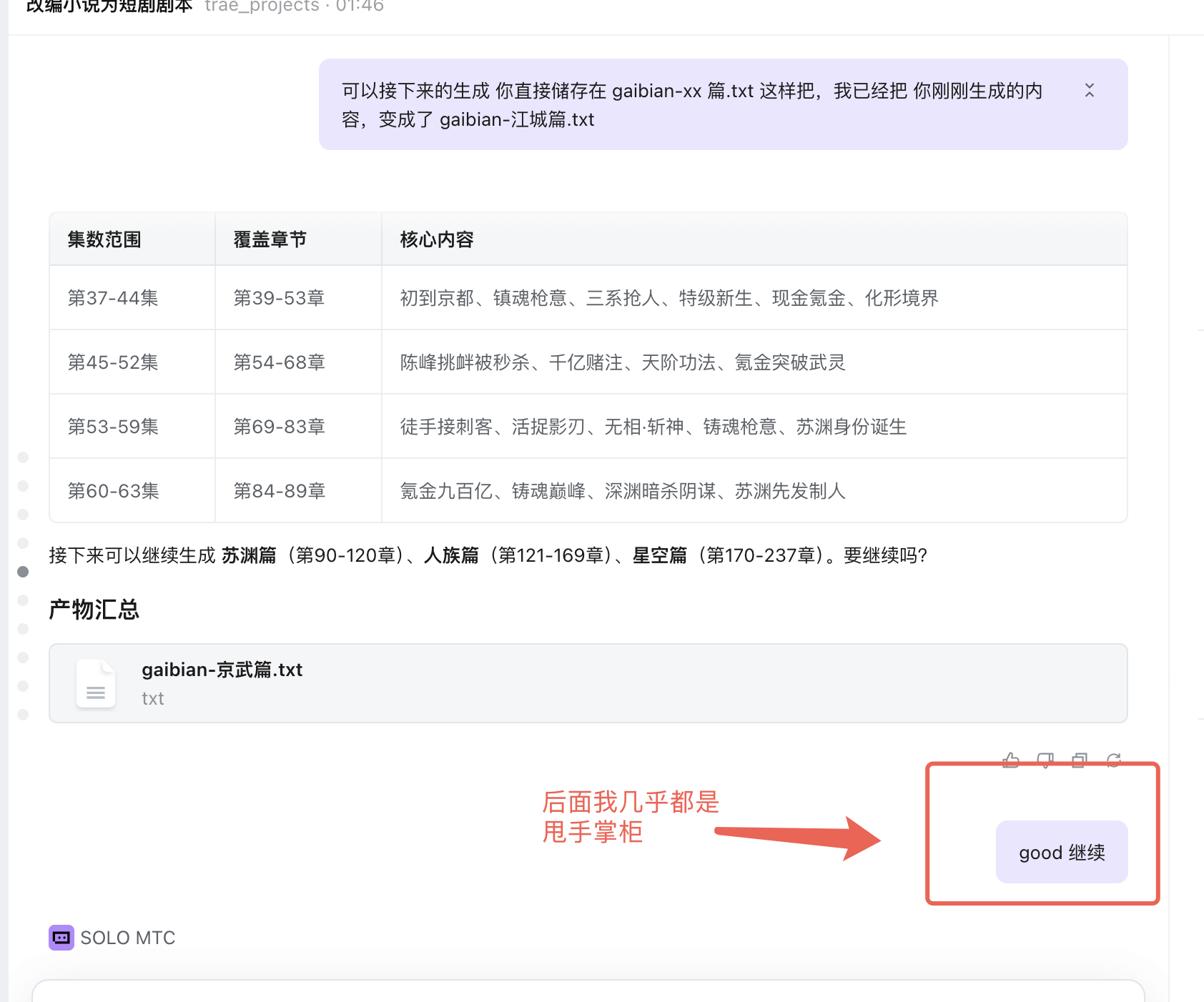Click the SOLO MTC label text

coord(128,938)
